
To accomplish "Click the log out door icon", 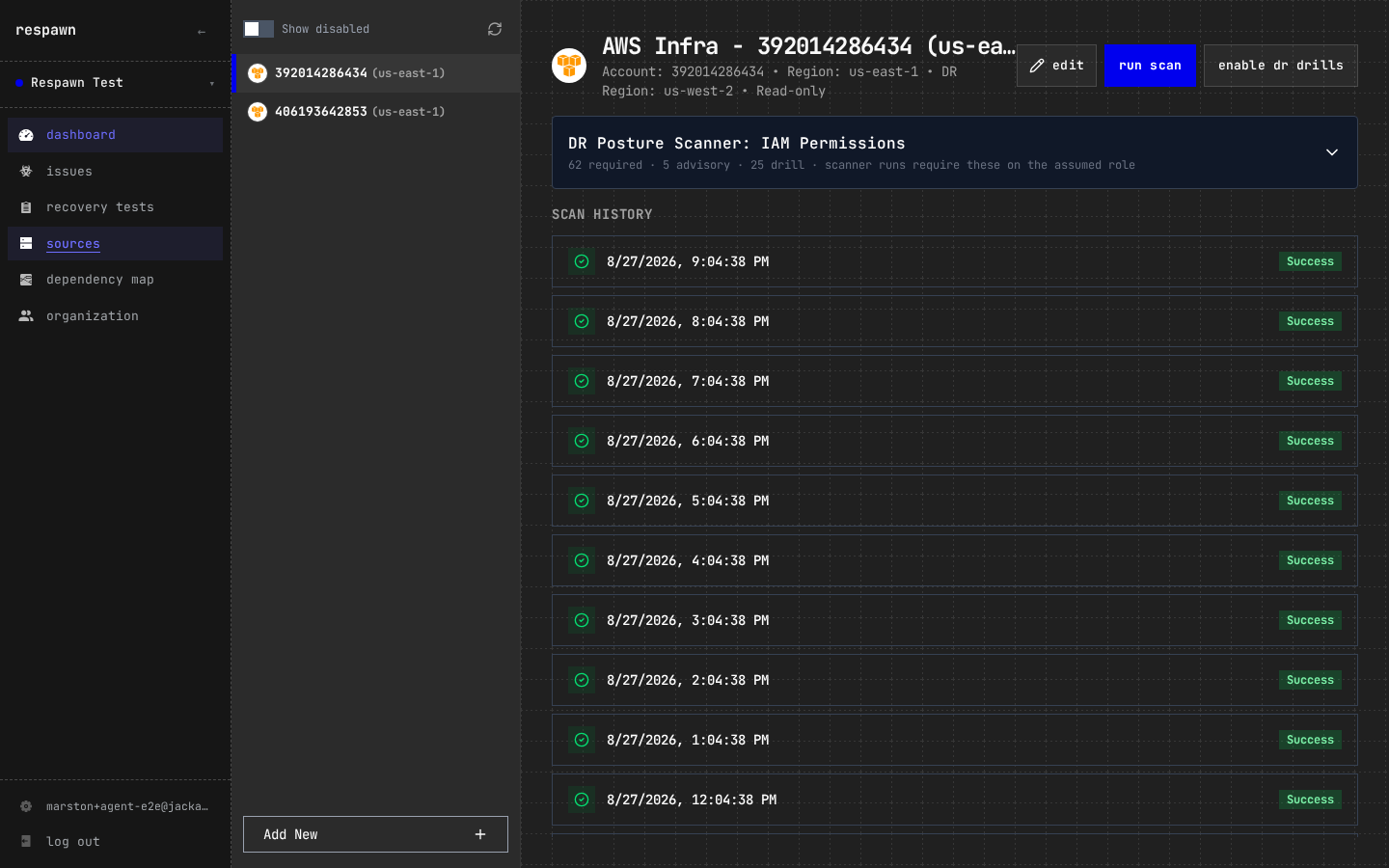I will 26,841.
